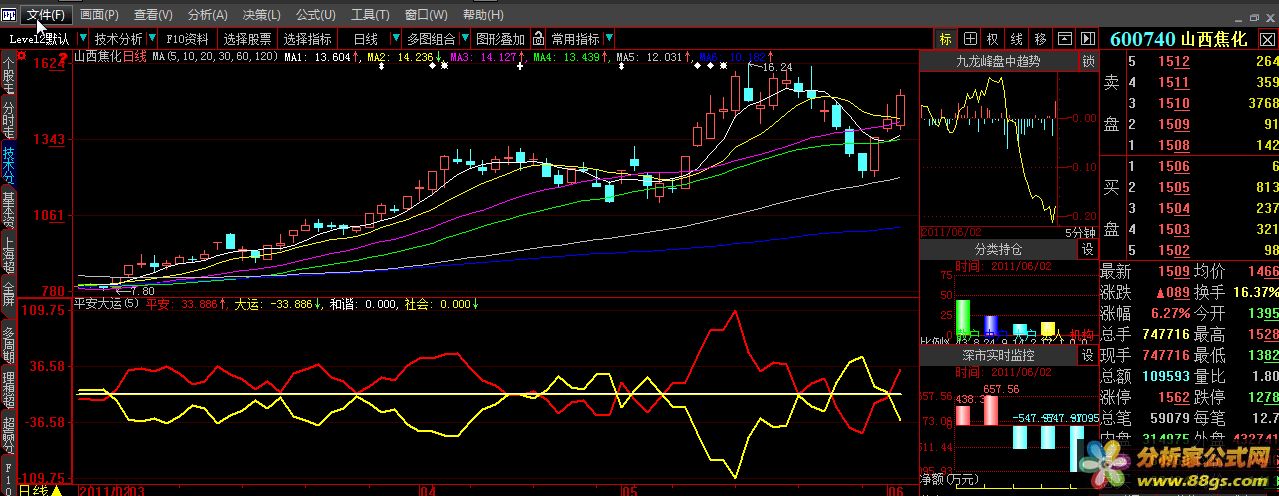Click the 2011/02/03 date label on time axis

click(x=111, y=491)
